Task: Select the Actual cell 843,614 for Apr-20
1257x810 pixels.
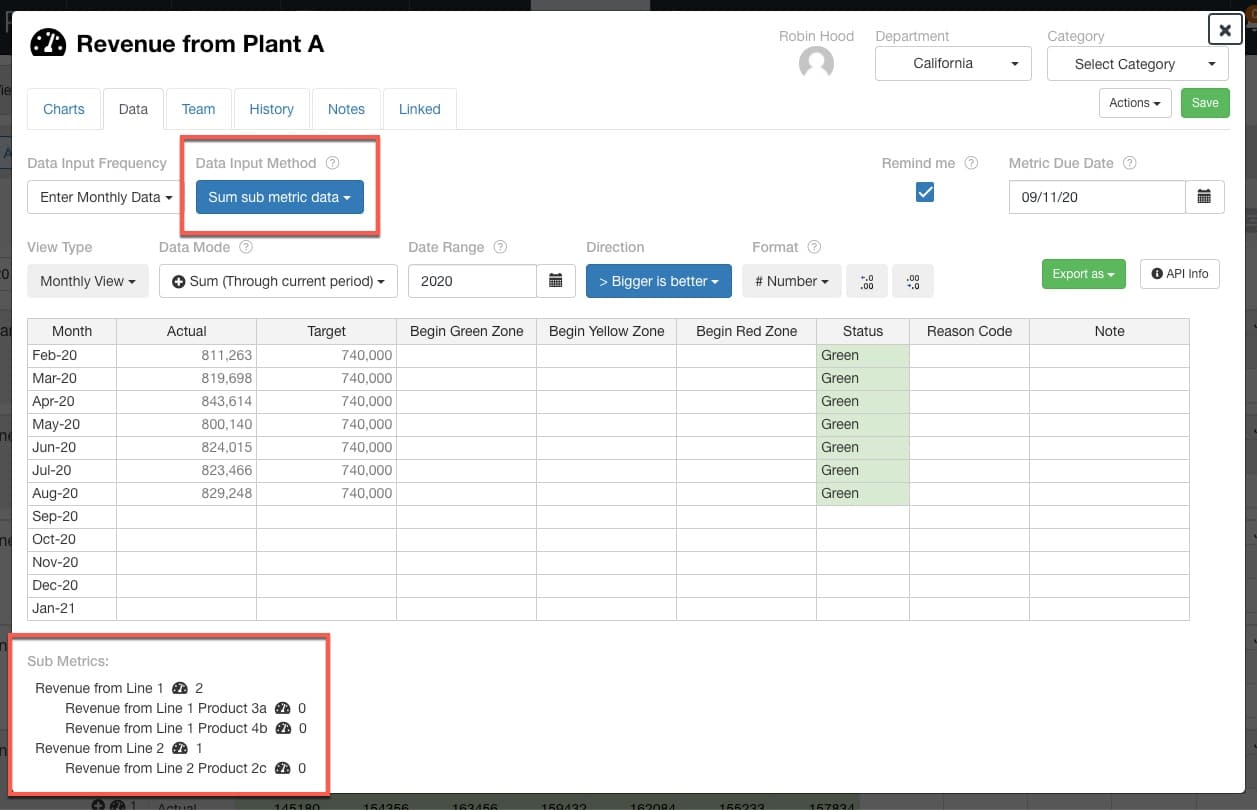Action: click(187, 401)
